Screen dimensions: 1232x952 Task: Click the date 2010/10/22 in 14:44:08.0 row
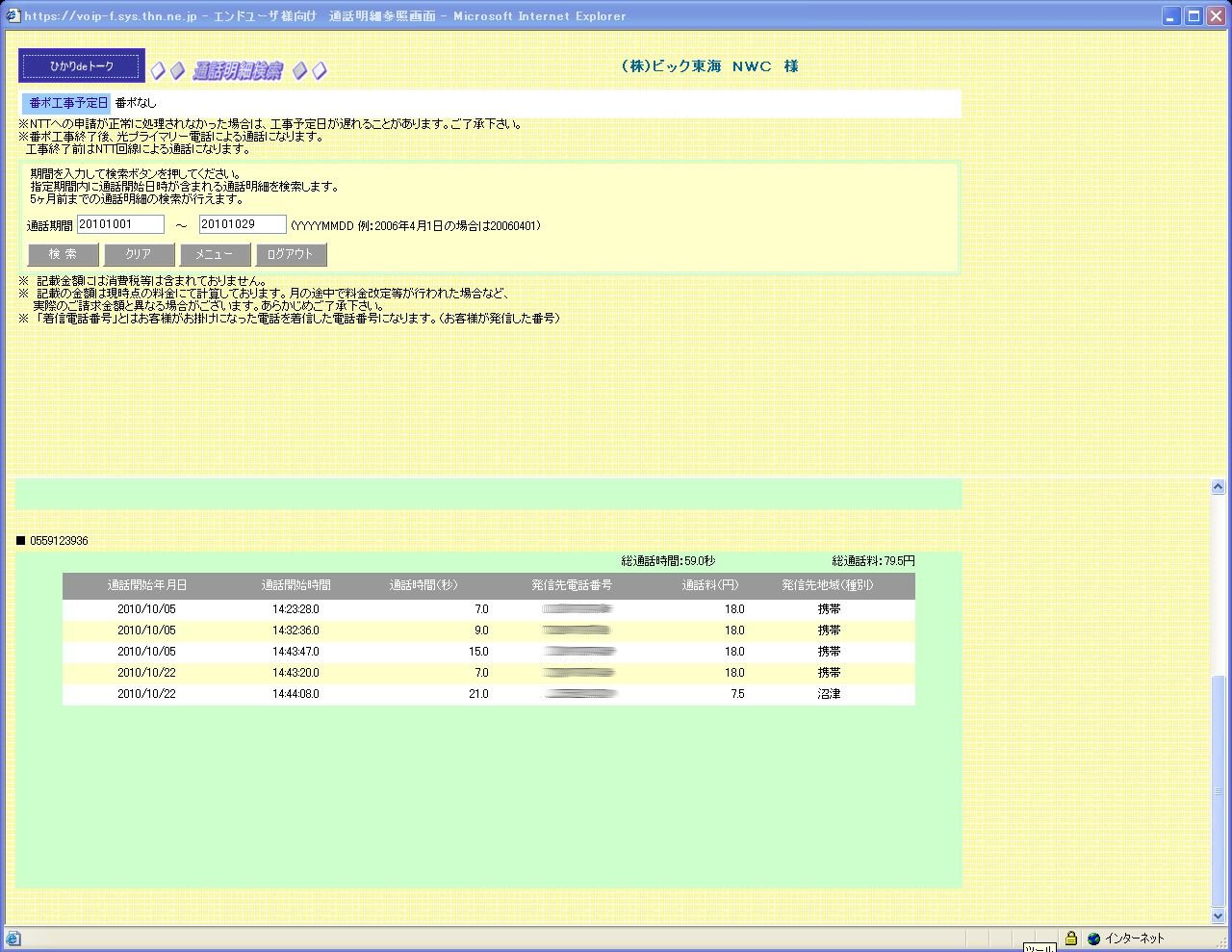pyautogui.click(x=146, y=694)
